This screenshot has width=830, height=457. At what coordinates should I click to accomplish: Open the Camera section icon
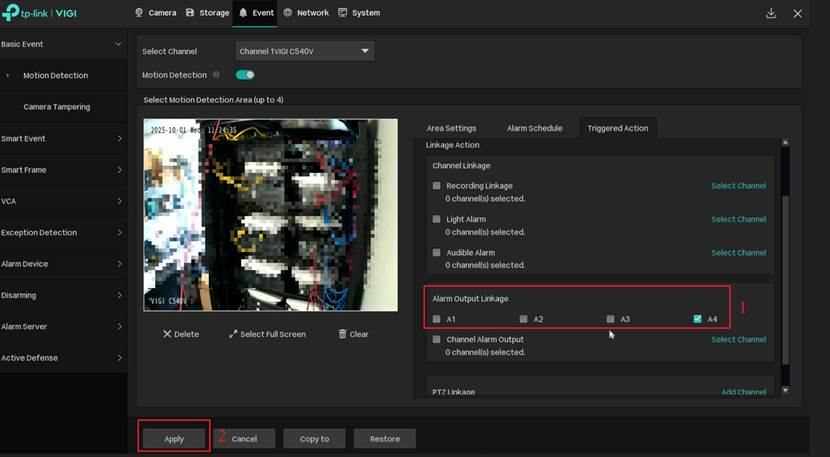pyautogui.click(x=139, y=13)
